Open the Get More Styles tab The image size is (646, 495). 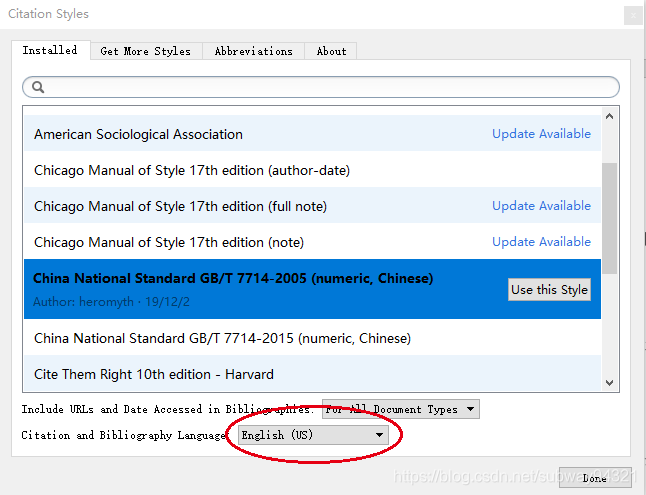146,51
